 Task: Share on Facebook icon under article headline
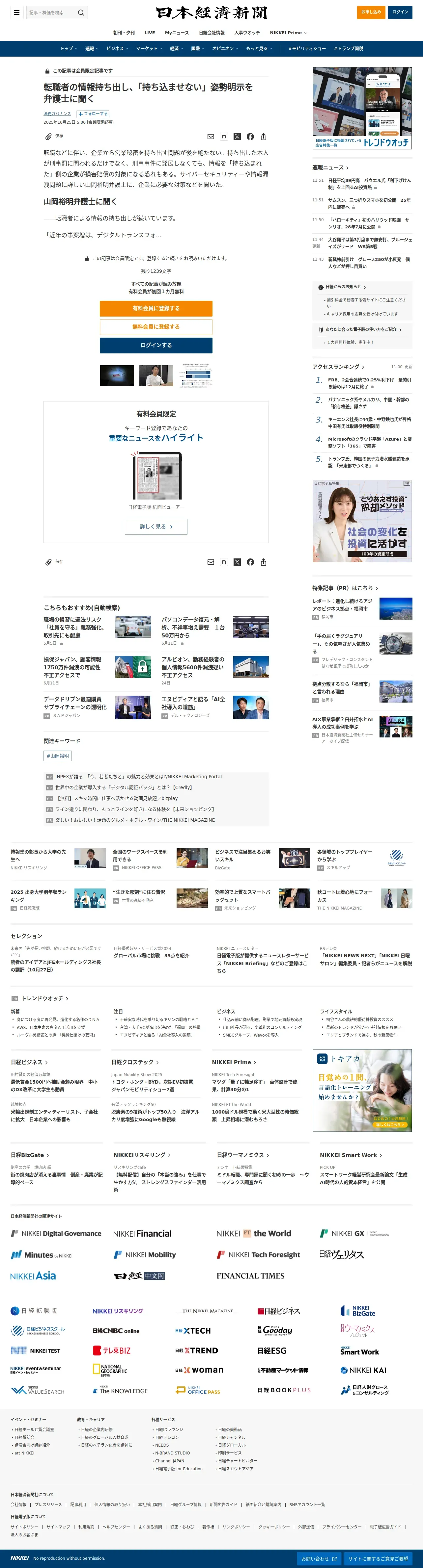tap(250, 136)
